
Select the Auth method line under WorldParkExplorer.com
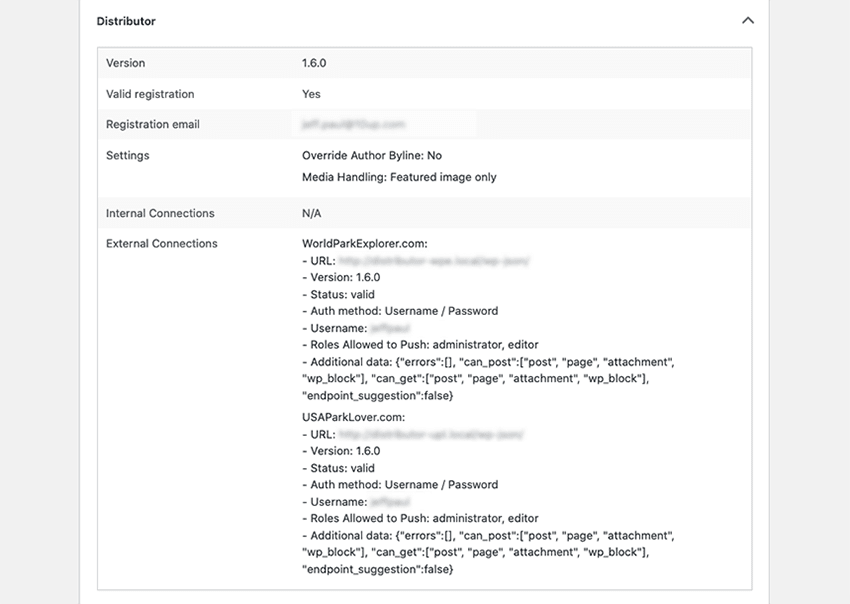tap(400, 311)
